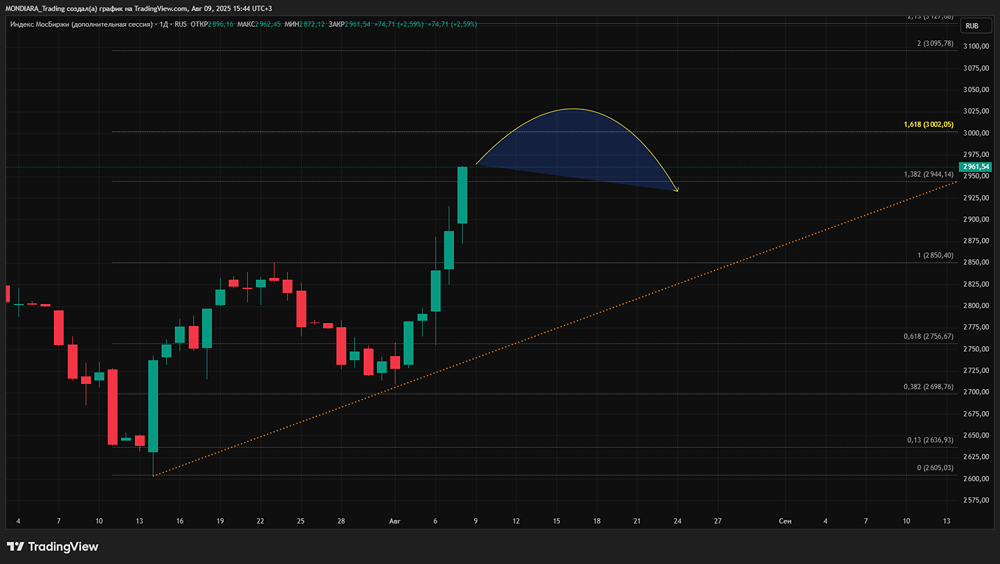Click the 1Д interval in chart legend

click(164, 24)
